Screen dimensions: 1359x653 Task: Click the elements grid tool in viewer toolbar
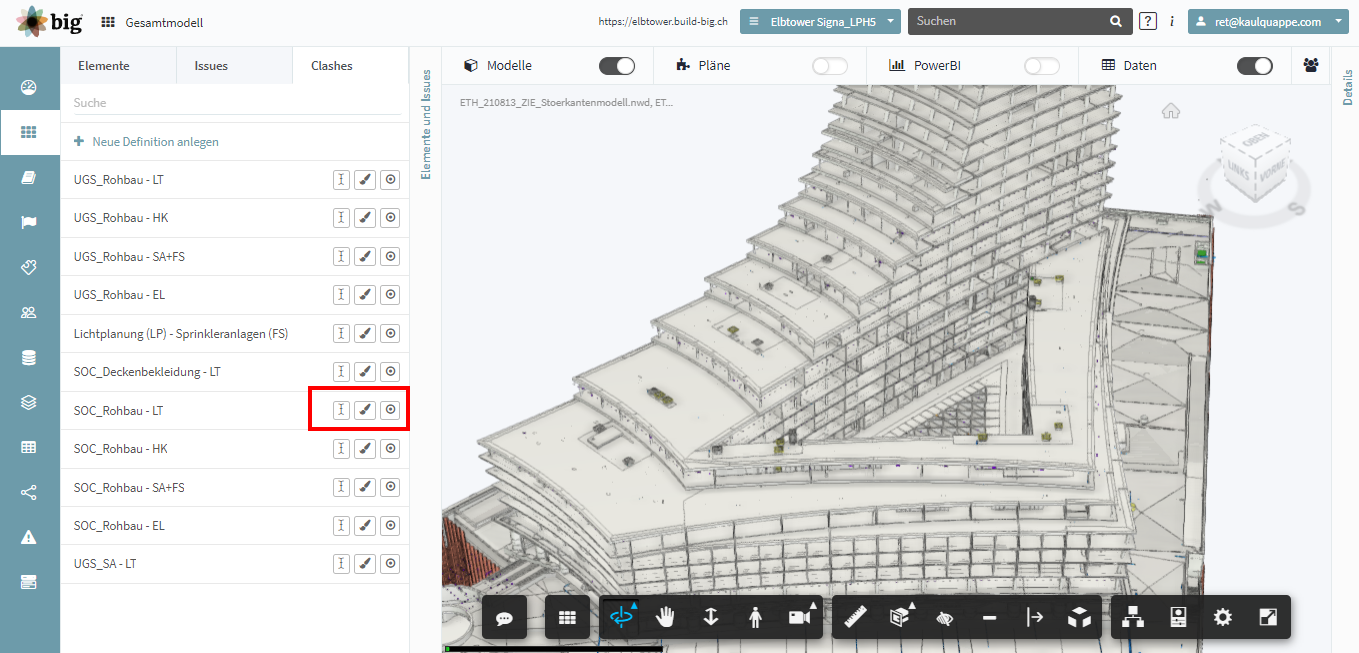(568, 618)
